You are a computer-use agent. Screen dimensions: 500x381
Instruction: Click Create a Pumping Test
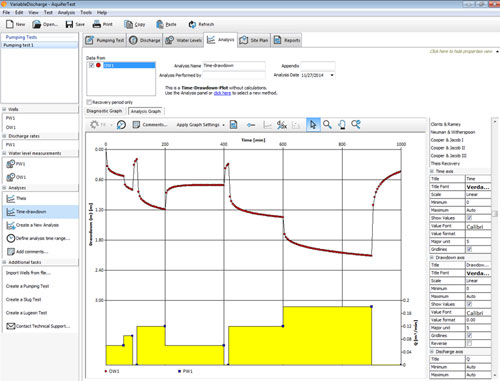pos(27,286)
